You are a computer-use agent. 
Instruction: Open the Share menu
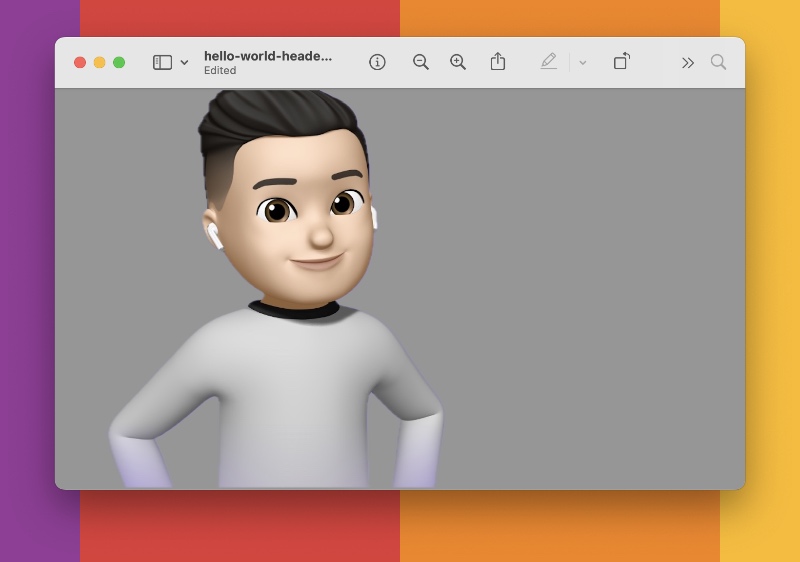pos(498,62)
